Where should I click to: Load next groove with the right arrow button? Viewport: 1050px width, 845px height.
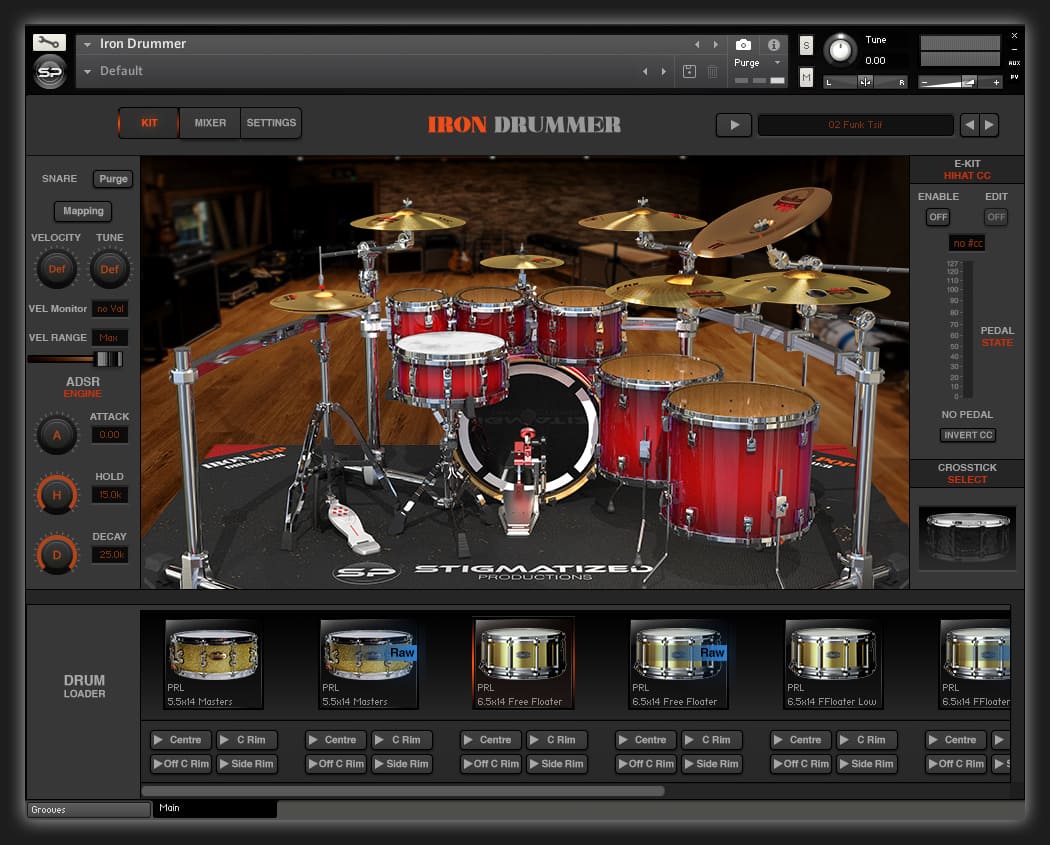coord(989,125)
